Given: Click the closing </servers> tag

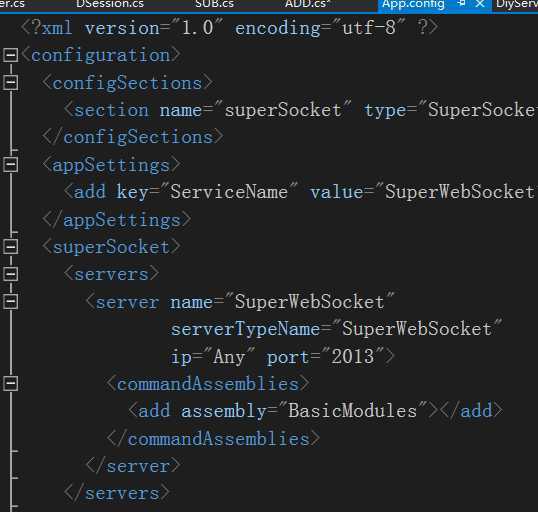Looking at the screenshot, I should [117, 493].
